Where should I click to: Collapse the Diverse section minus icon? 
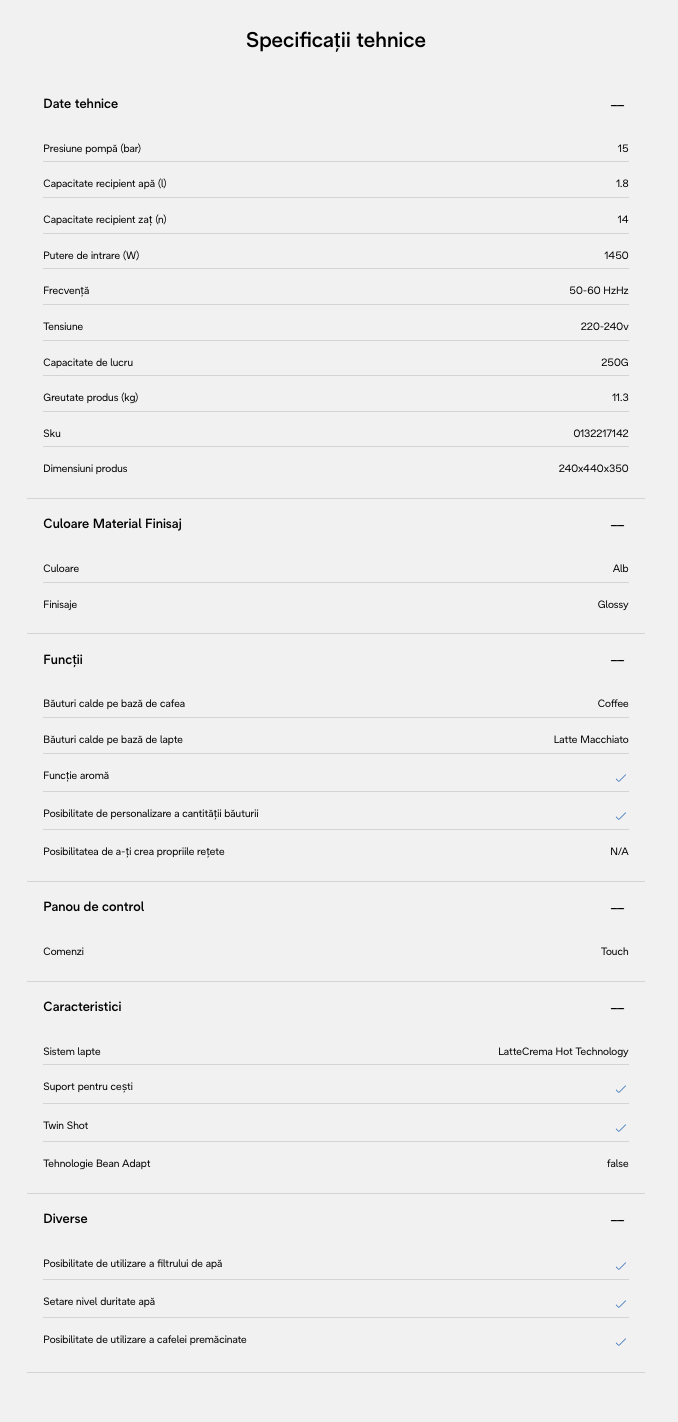pyautogui.click(x=617, y=1220)
